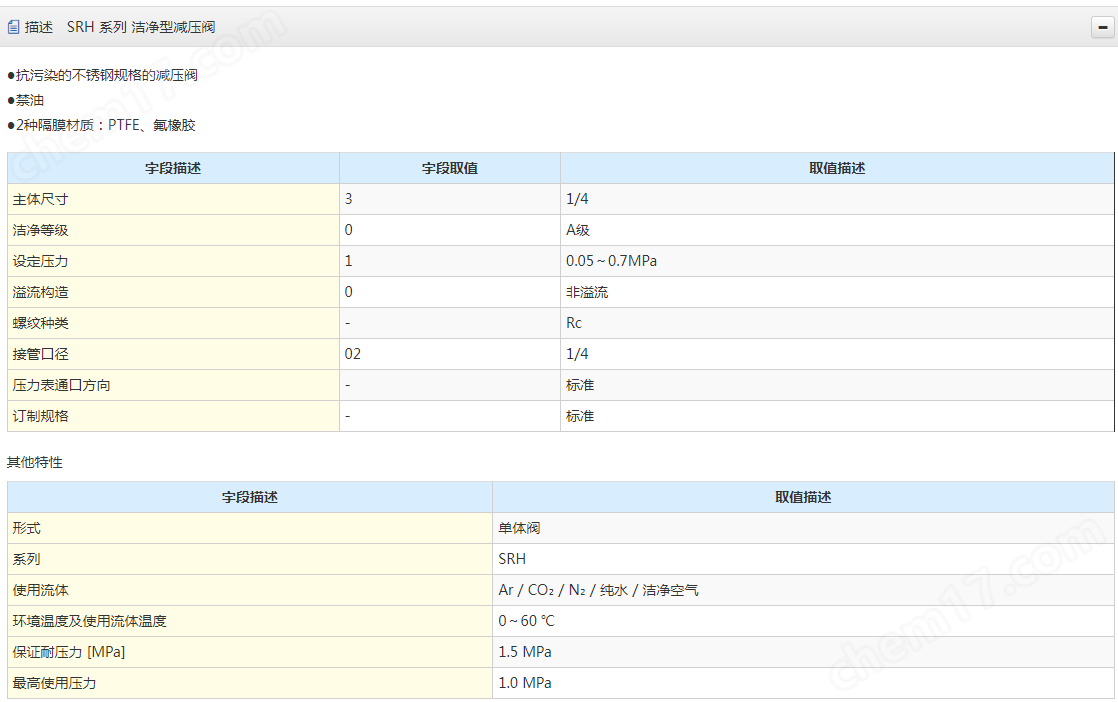Select the Rc value cell
This screenshot has width=1118, height=702.
coord(837,324)
